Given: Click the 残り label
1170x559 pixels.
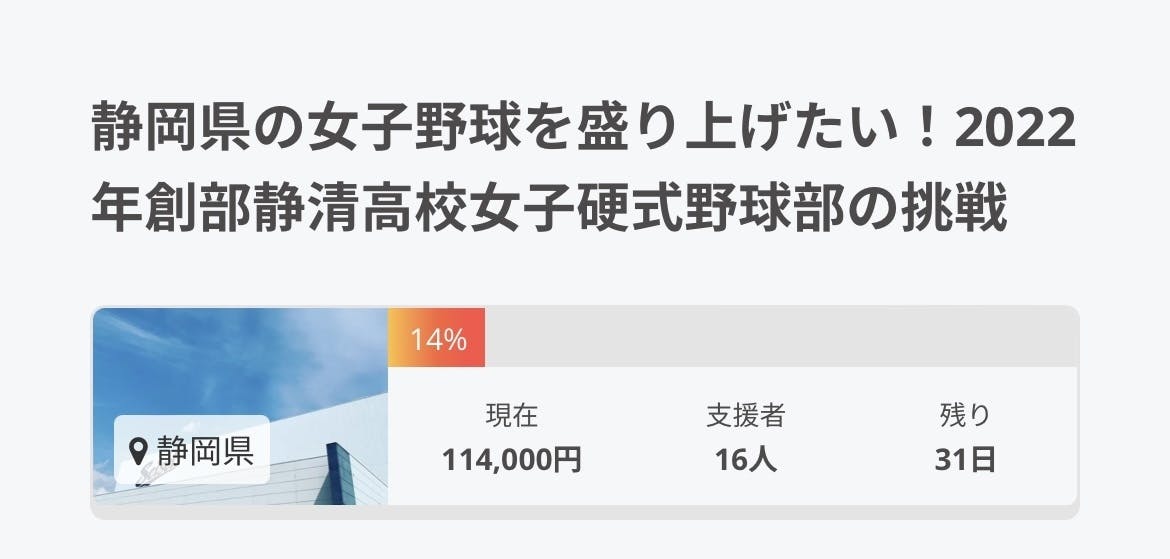Looking at the screenshot, I should coord(964,415).
